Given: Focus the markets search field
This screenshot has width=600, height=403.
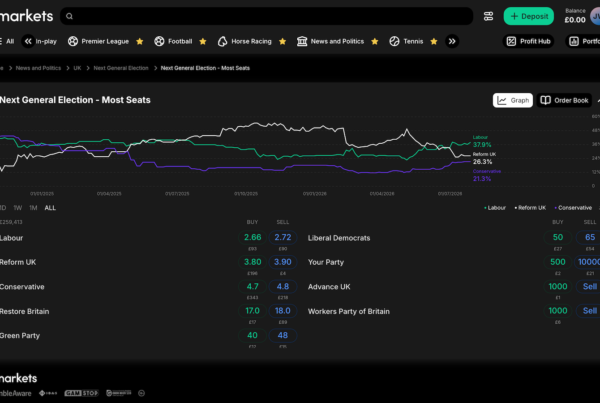Looking at the screenshot, I should tap(266, 16).
